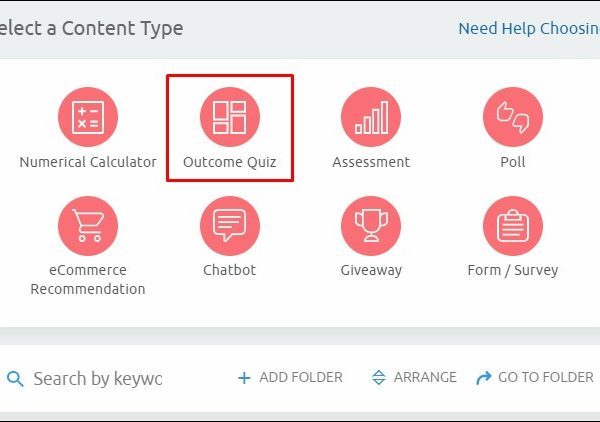Screen dimensions: 600x422
Task: Choose the Outcome Quiz grid icon
Action: (230, 116)
